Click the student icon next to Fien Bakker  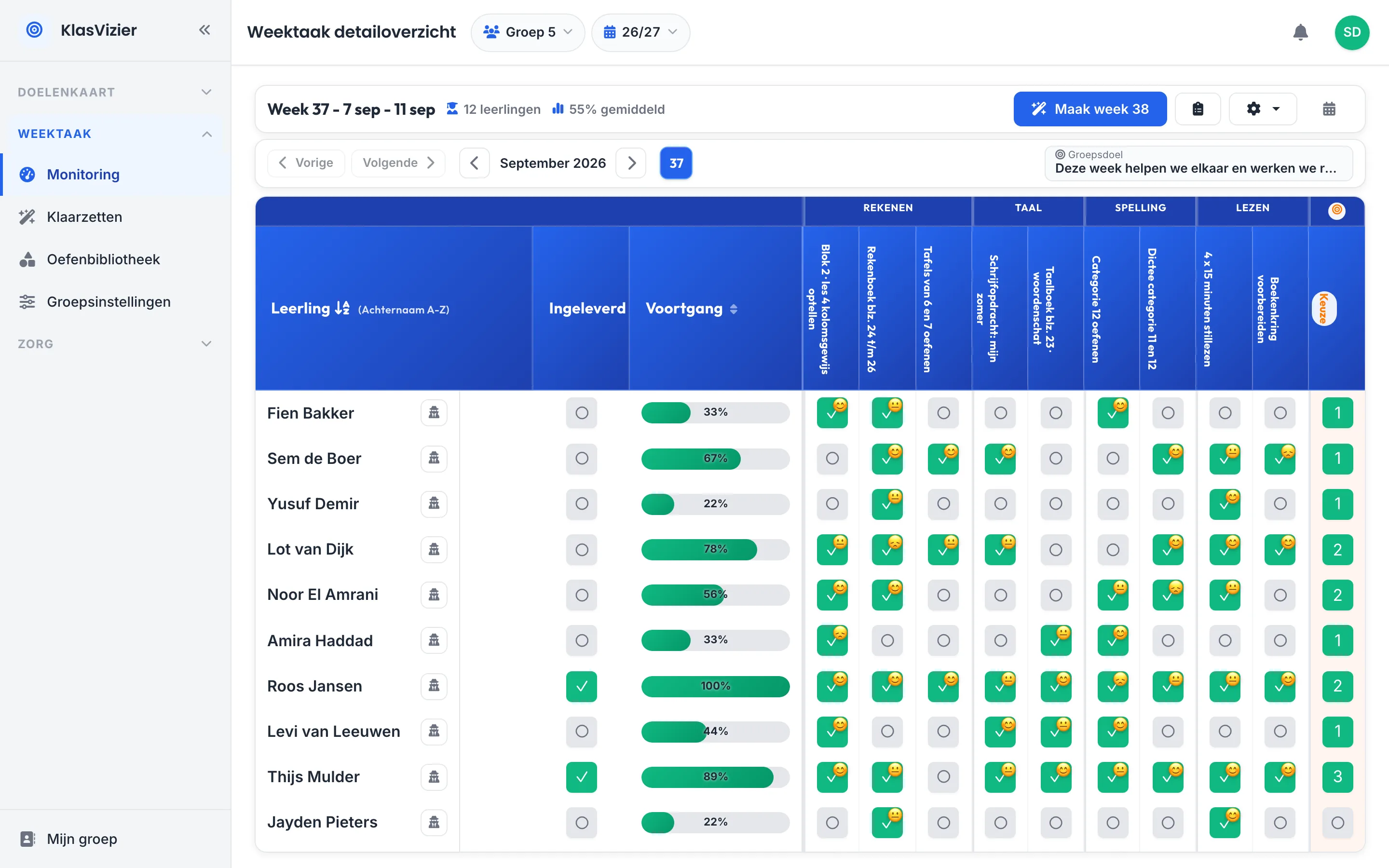coord(434,412)
